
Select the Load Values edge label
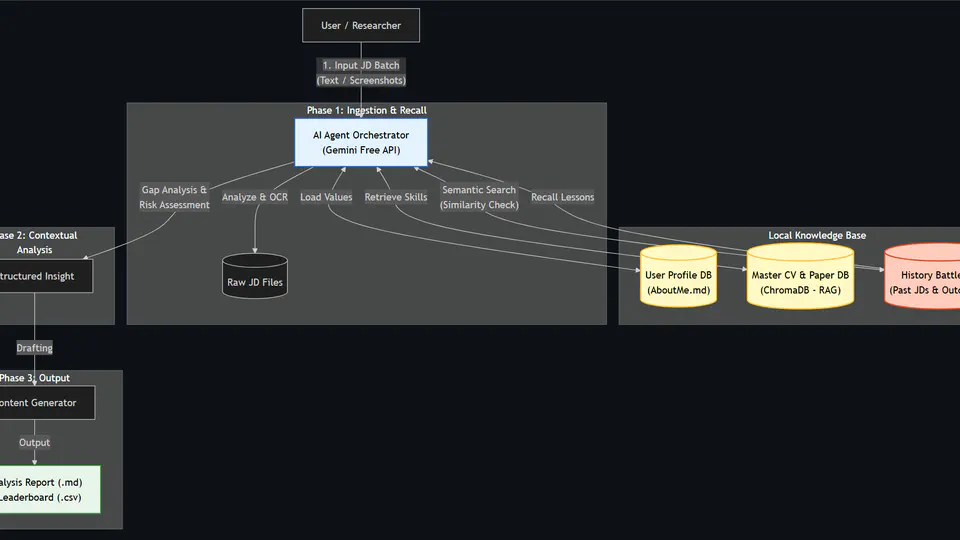pyautogui.click(x=326, y=197)
